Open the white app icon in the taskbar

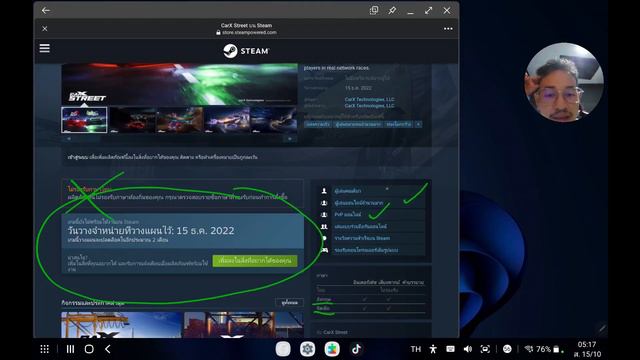point(283,349)
